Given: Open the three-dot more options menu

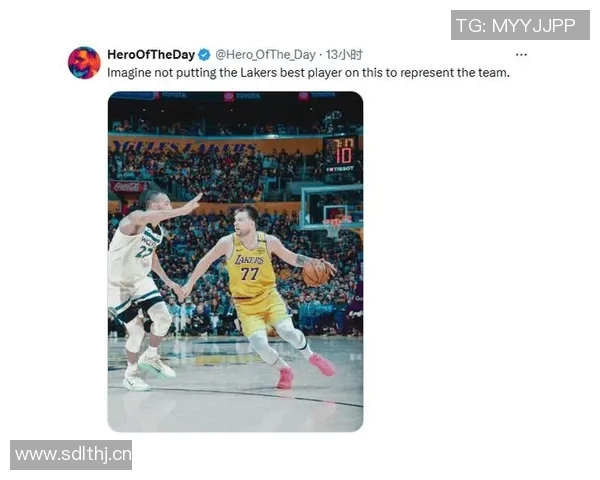Looking at the screenshot, I should click(x=521, y=55).
